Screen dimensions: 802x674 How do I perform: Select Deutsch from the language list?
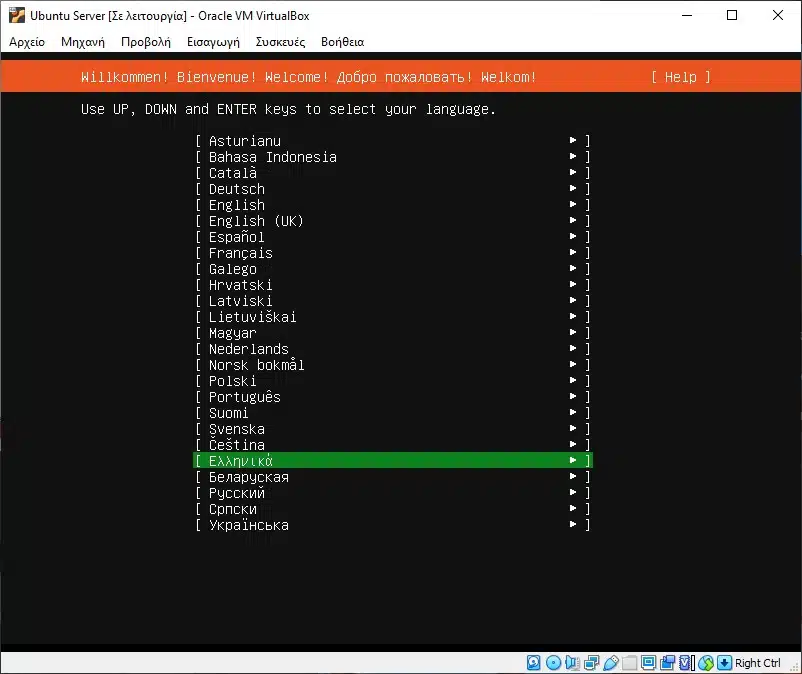tap(393, 189)
